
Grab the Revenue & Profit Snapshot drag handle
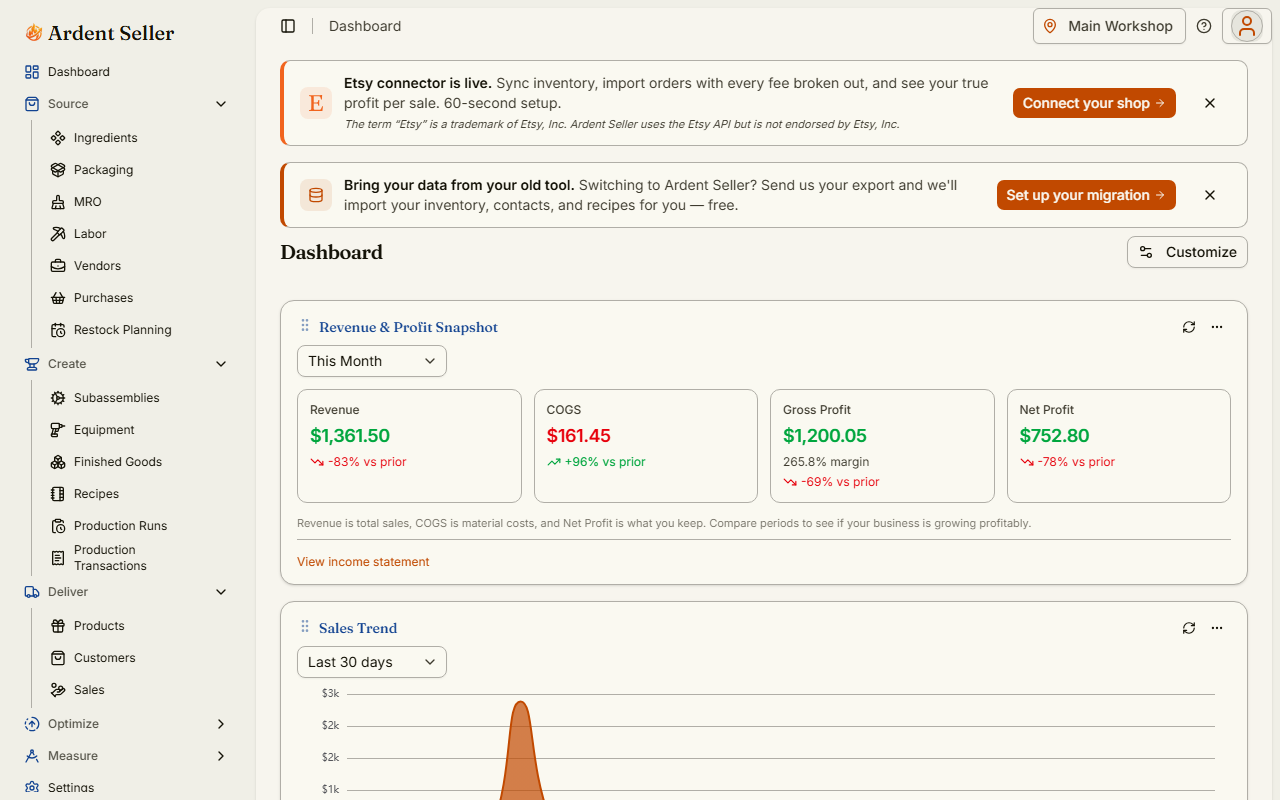point(305,326)
